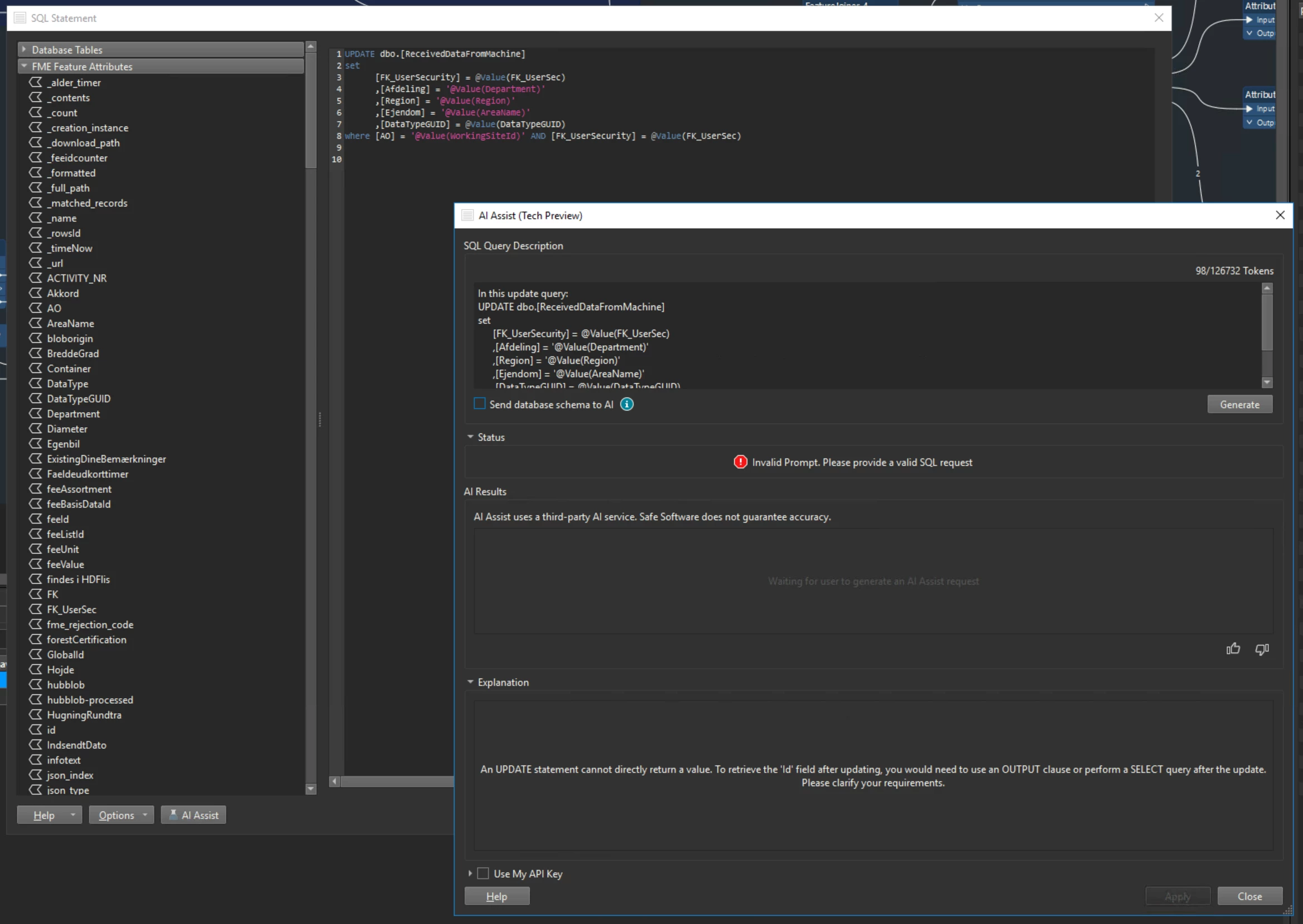Click the thumbs up feedback icon

[x=1233, y=649]
